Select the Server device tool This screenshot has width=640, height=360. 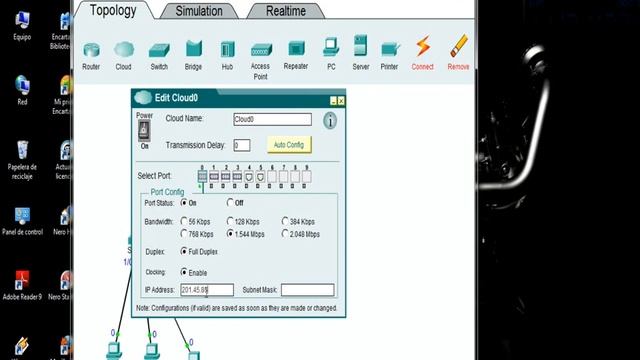pyautogui.click(x=361, y=53)
